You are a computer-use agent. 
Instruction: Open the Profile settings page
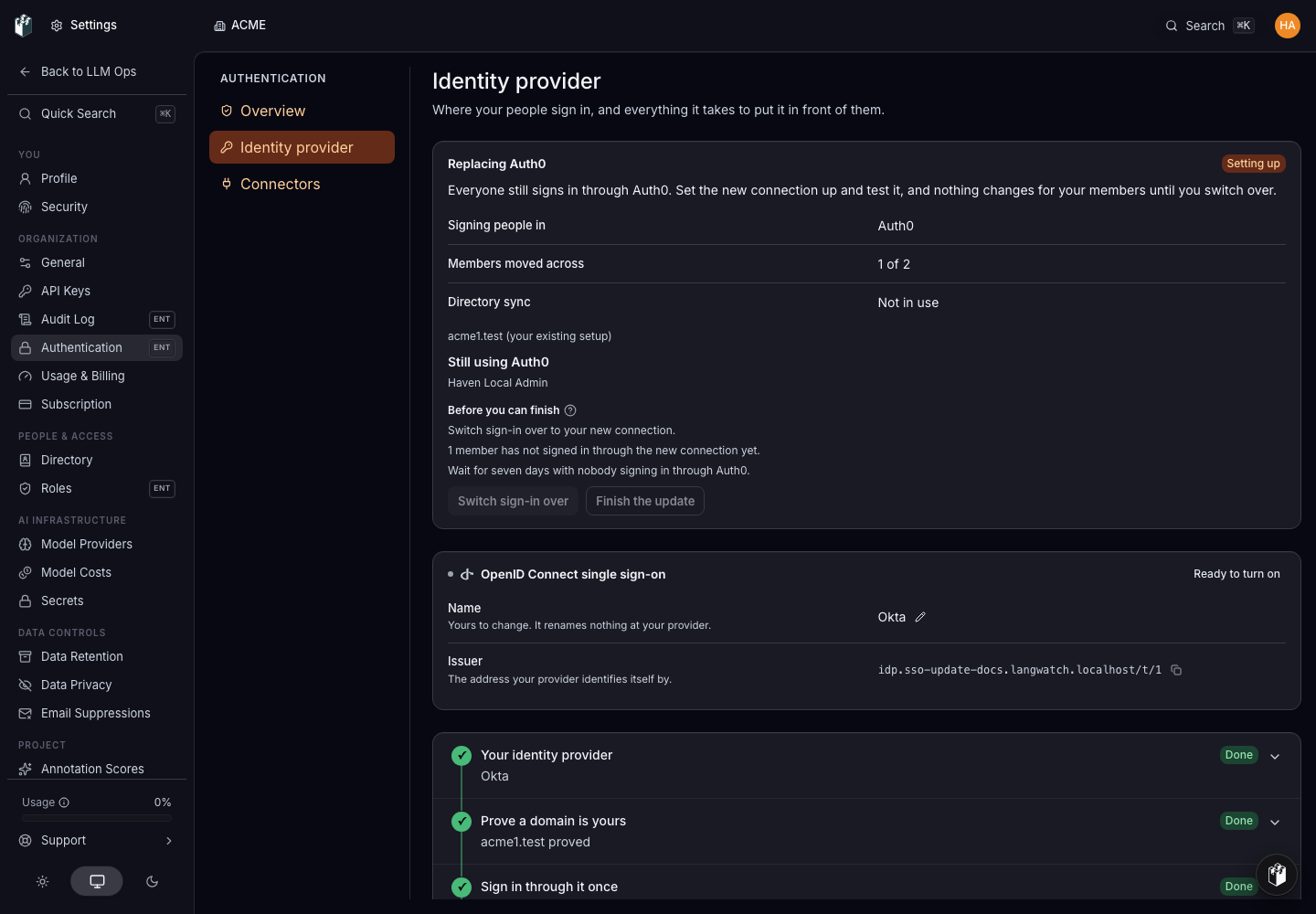[x=97, y=178]
